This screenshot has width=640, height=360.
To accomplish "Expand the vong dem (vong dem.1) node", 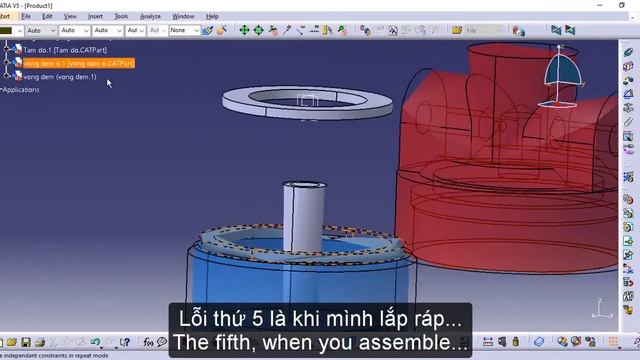I will click(6, 76).
